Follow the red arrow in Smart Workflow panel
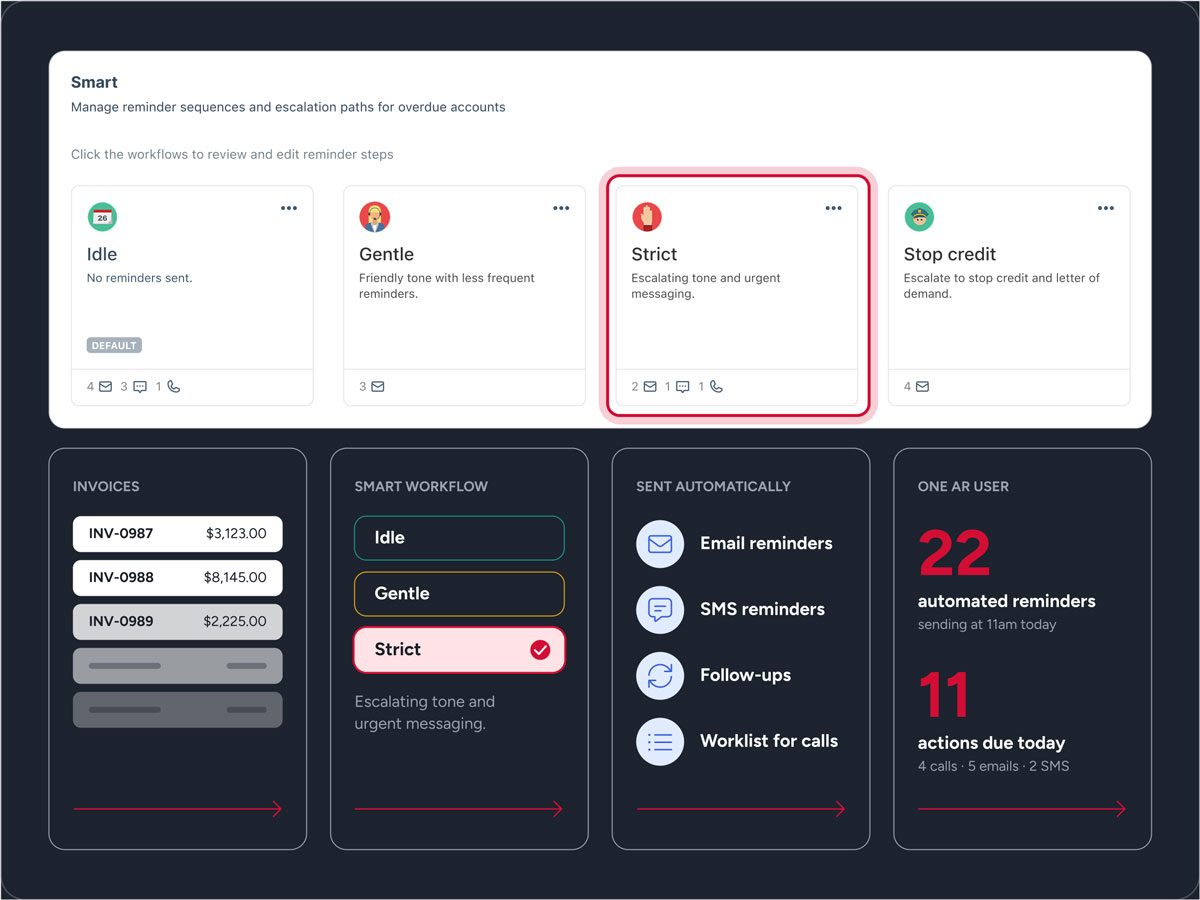This screenshot has height=900, width=1200. pos(459,809)
